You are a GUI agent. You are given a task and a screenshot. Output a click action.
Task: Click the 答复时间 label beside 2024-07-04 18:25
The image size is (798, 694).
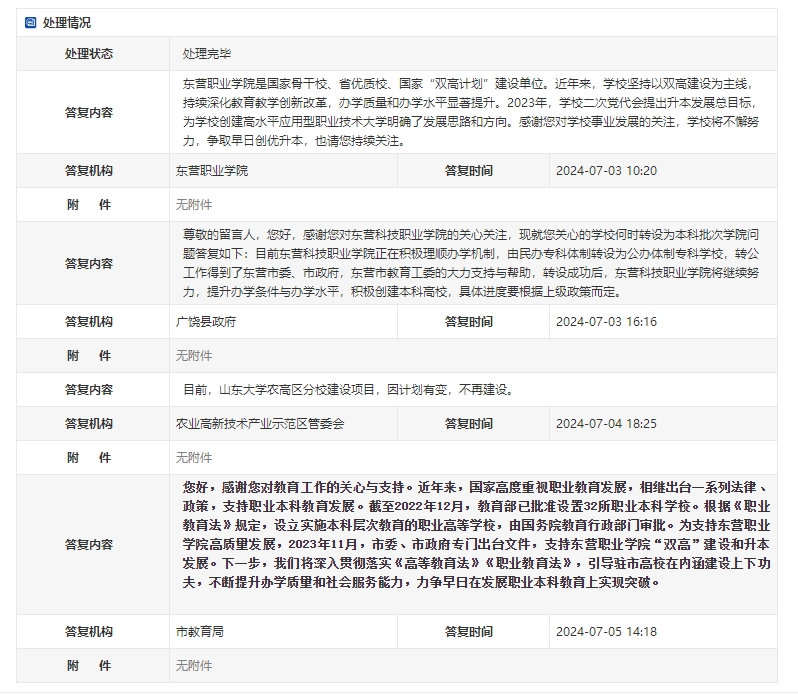point(469,424)
